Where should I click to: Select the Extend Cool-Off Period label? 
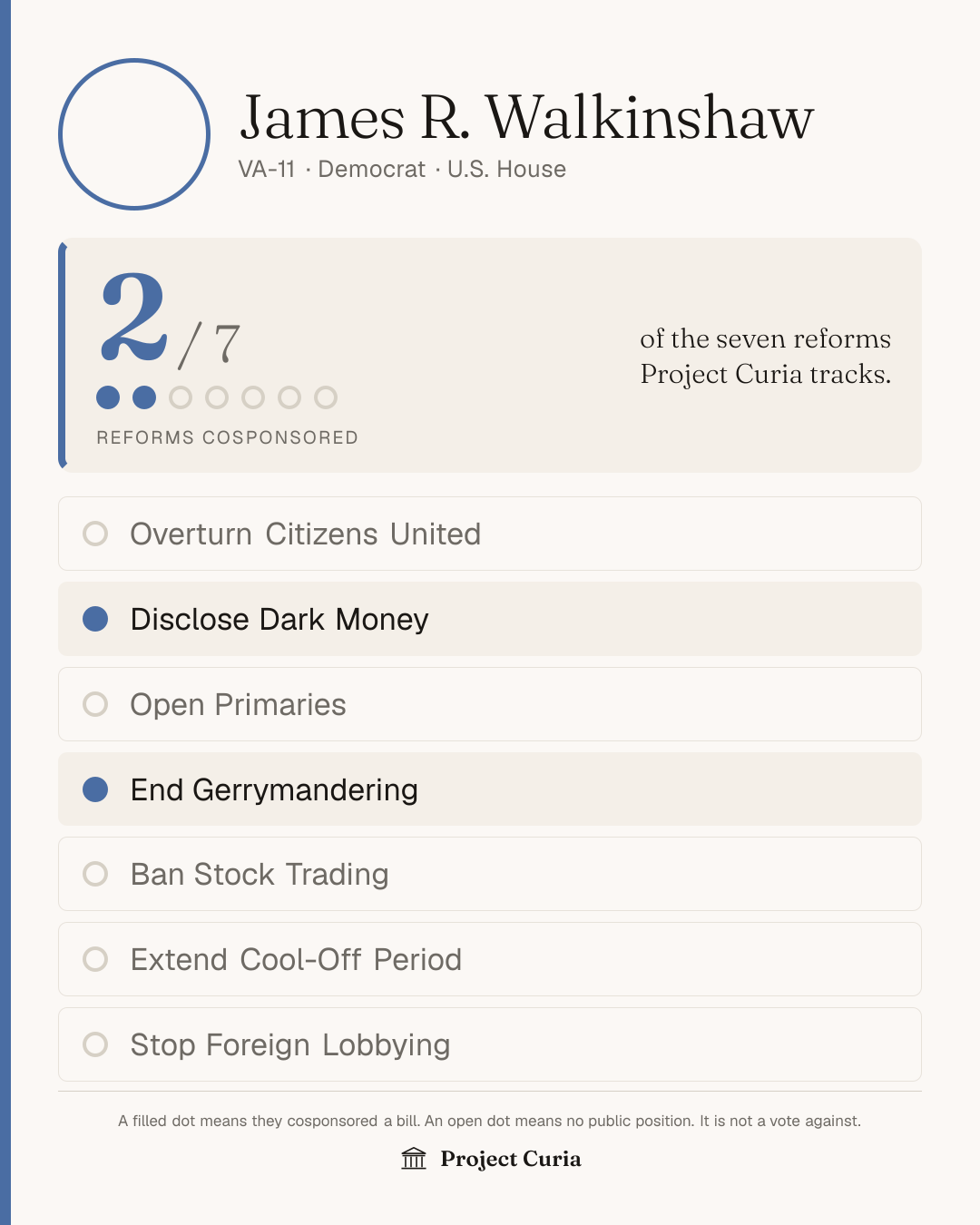tap(296, 960)
